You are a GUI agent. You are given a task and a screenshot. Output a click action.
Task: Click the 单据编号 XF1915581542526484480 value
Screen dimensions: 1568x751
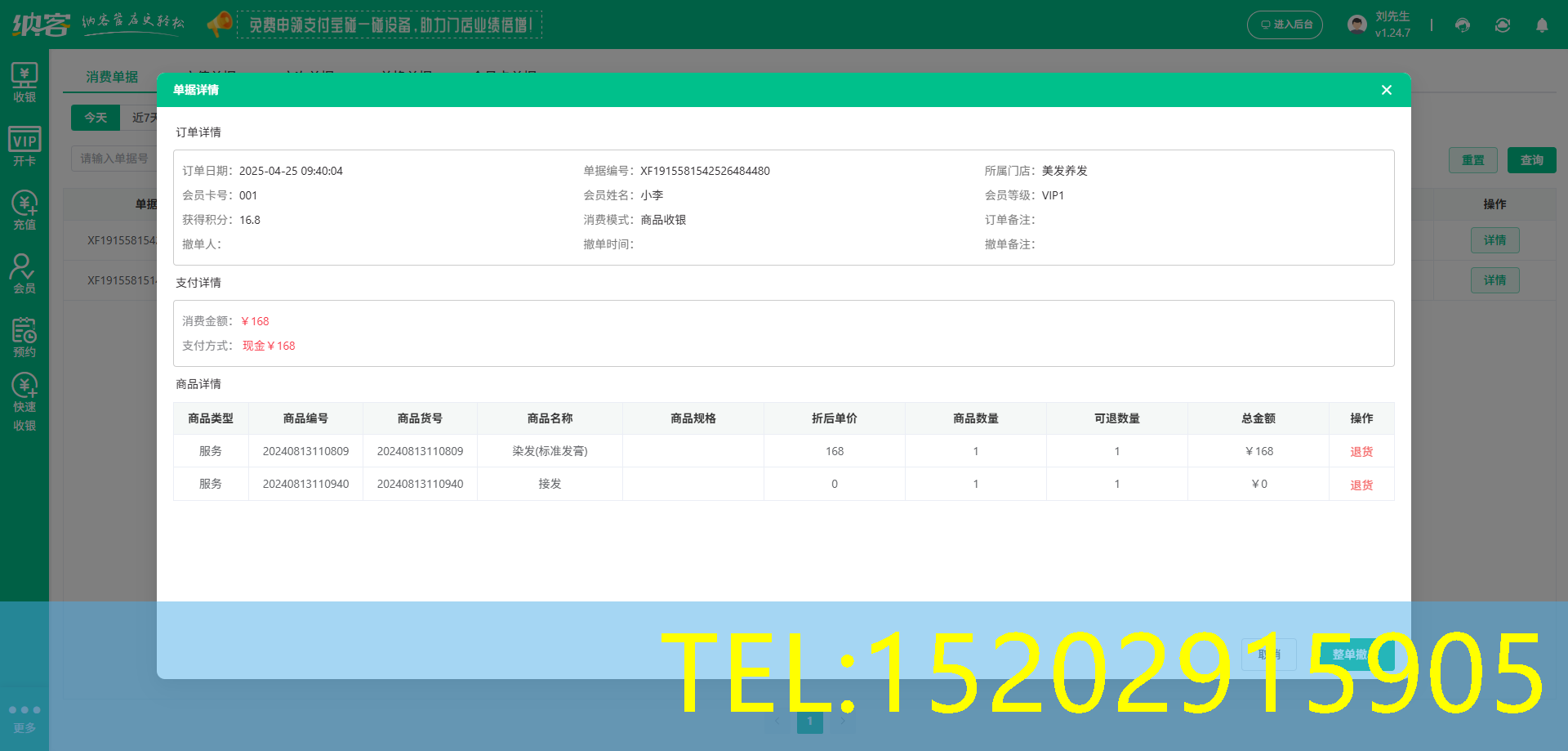pos(705,171)
